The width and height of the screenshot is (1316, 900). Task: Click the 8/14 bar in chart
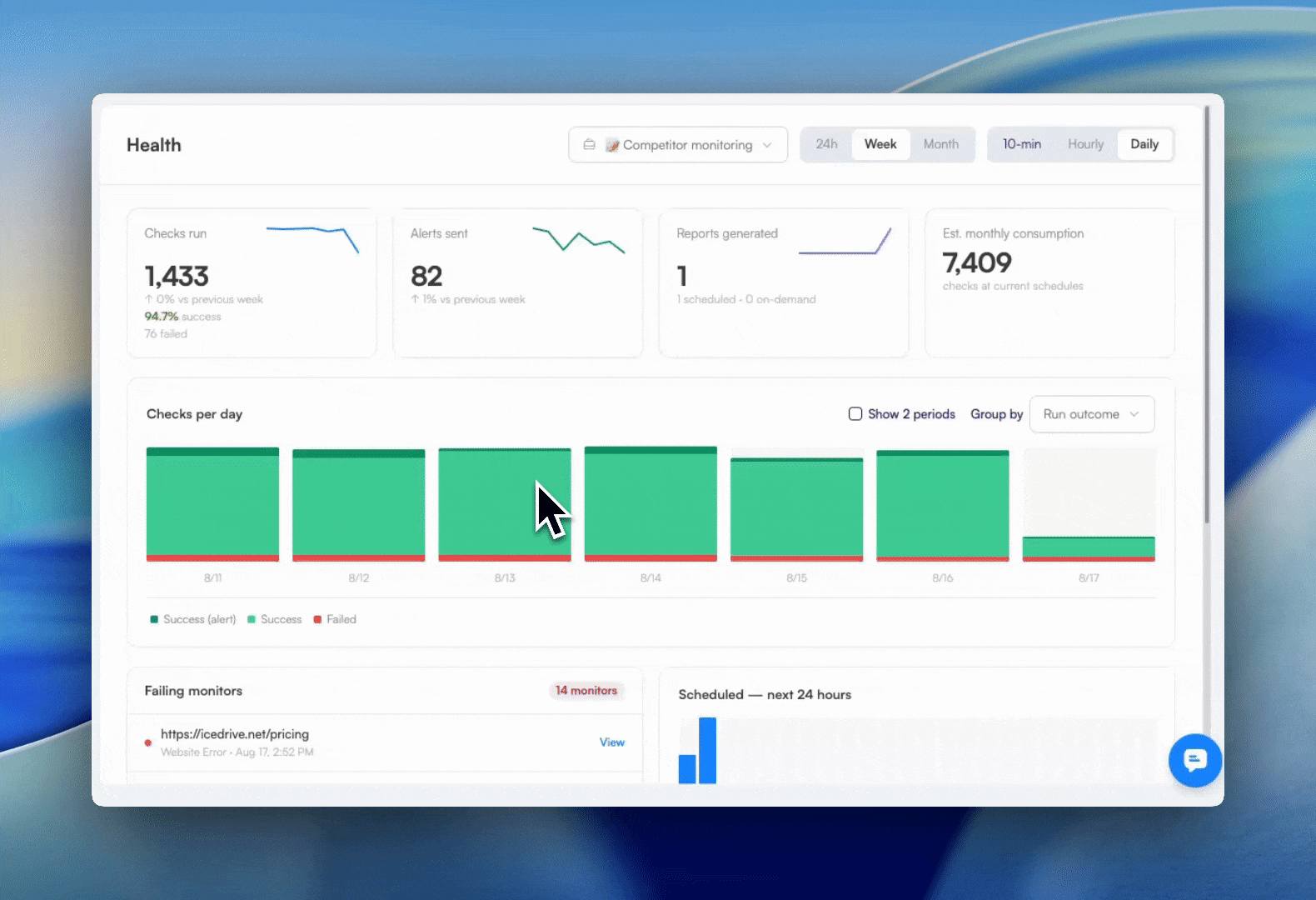[x=651, y=504]
